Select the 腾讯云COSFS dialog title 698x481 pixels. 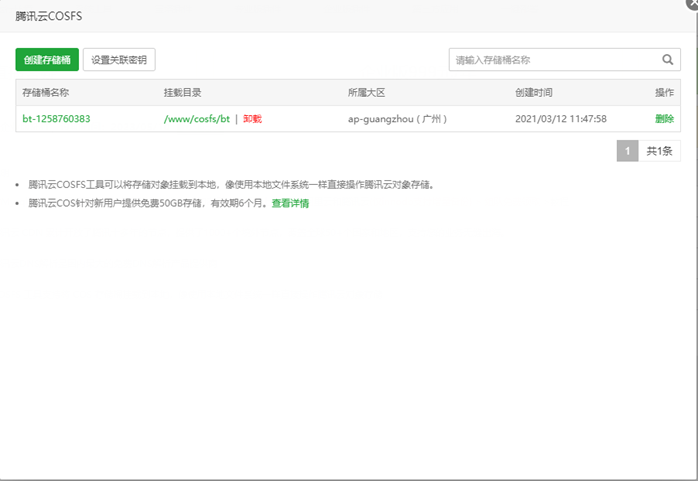[x=49, y=16]
